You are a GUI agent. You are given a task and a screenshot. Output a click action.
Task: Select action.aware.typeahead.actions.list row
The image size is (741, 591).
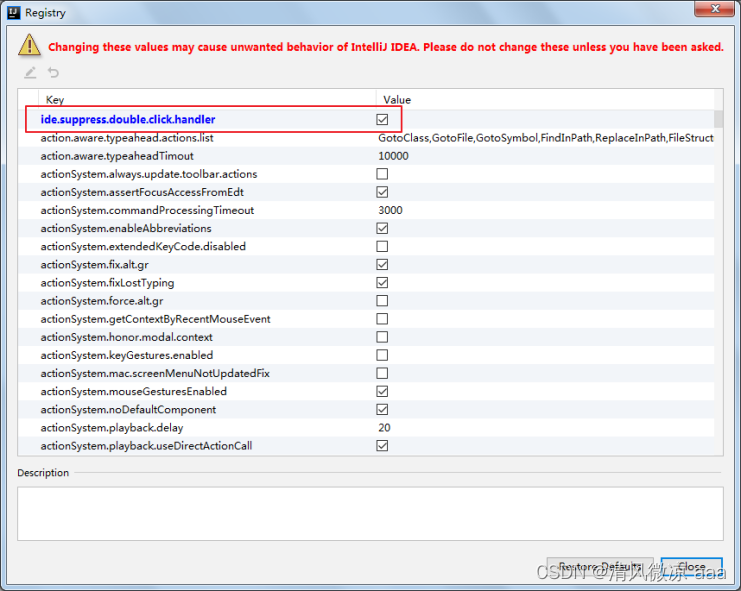tap(366, 138)
